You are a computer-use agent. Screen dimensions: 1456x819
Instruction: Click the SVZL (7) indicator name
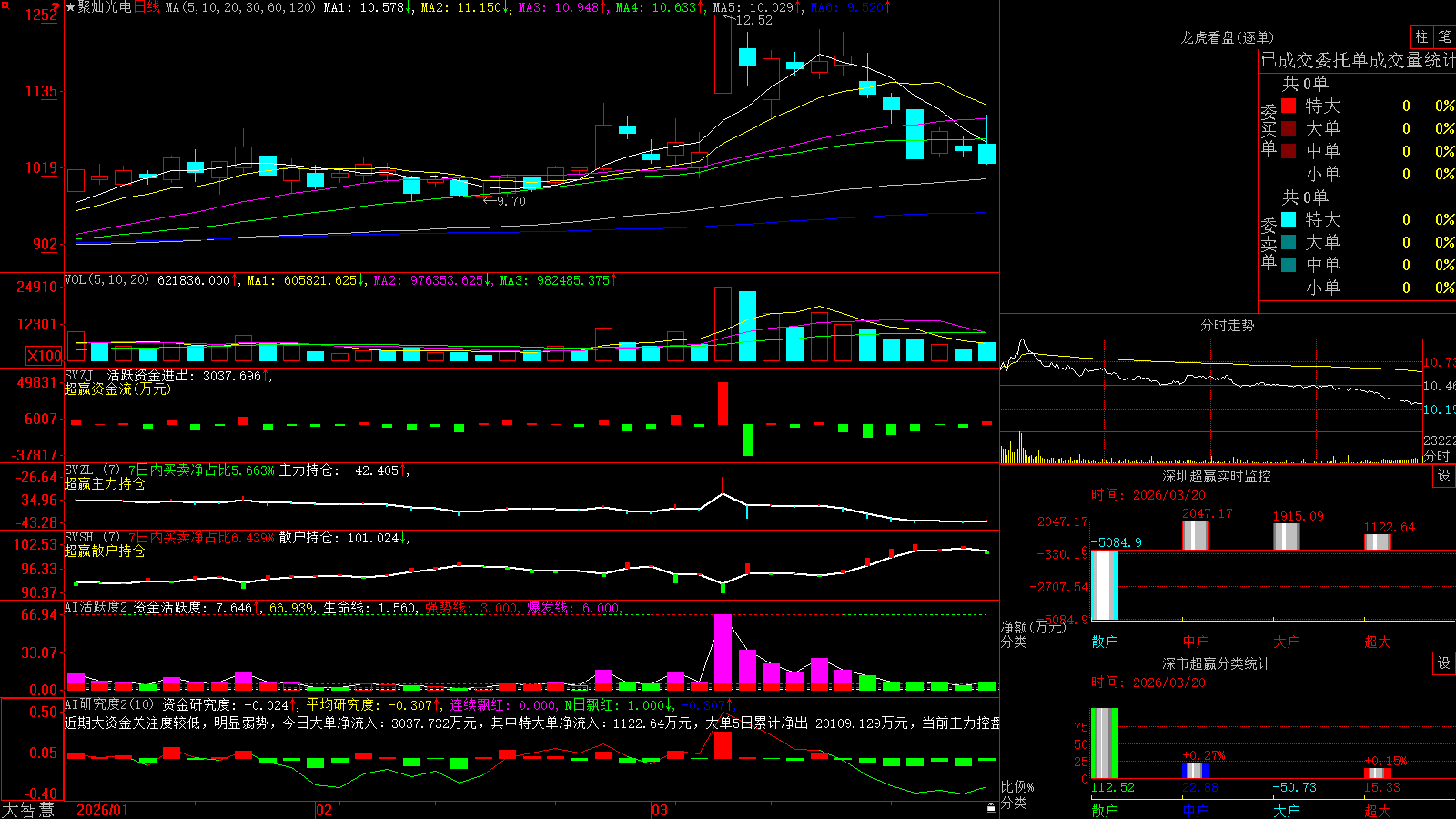click(92, 470)
